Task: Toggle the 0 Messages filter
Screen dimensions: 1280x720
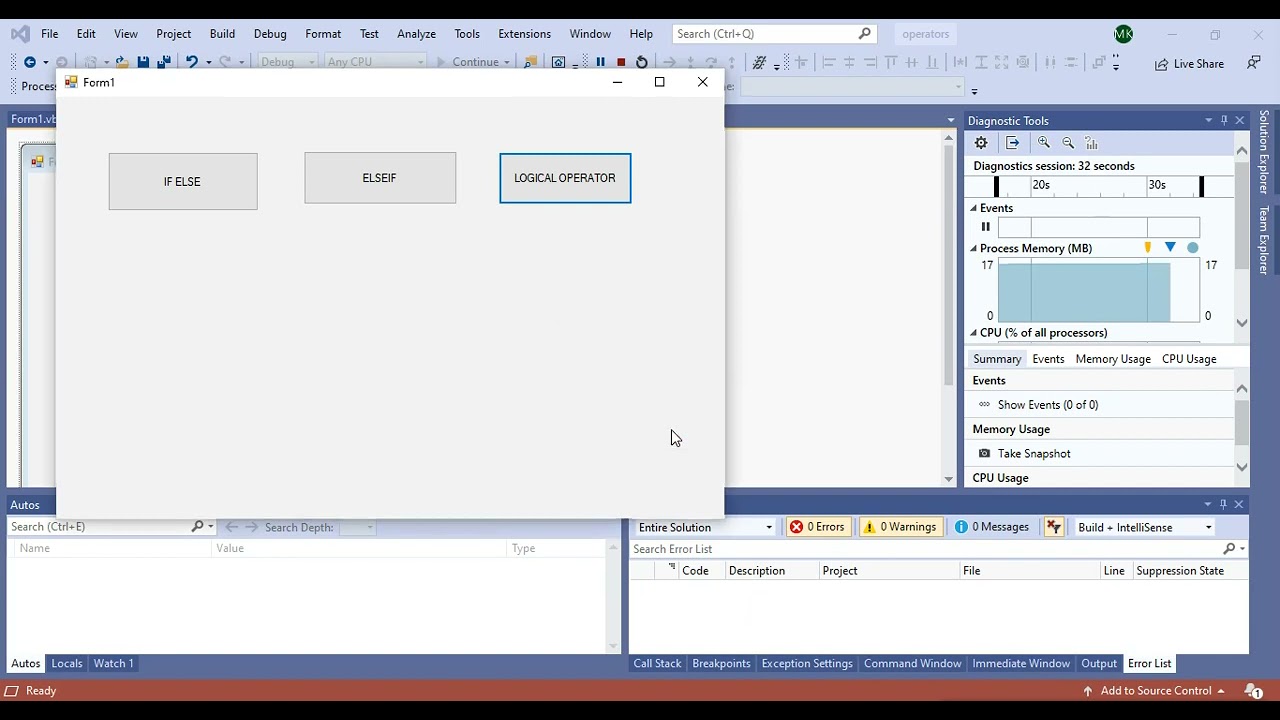Action: click(992, 527)
